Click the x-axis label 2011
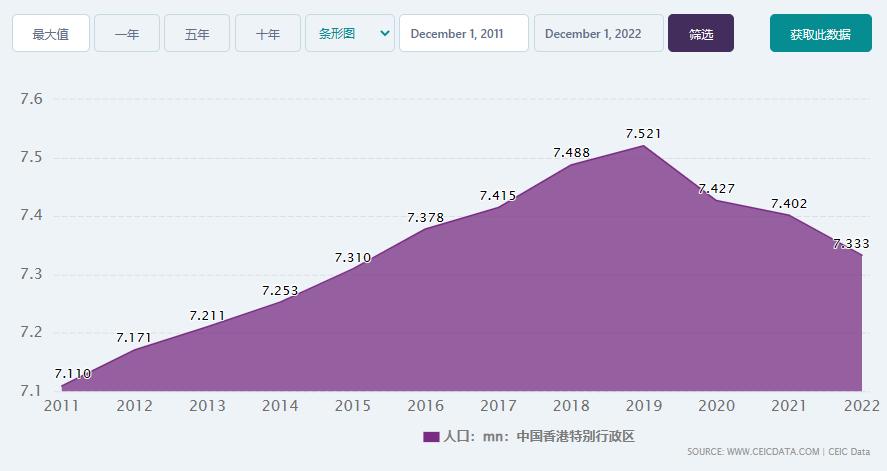 pyautogui.click(x=62, y=406)
